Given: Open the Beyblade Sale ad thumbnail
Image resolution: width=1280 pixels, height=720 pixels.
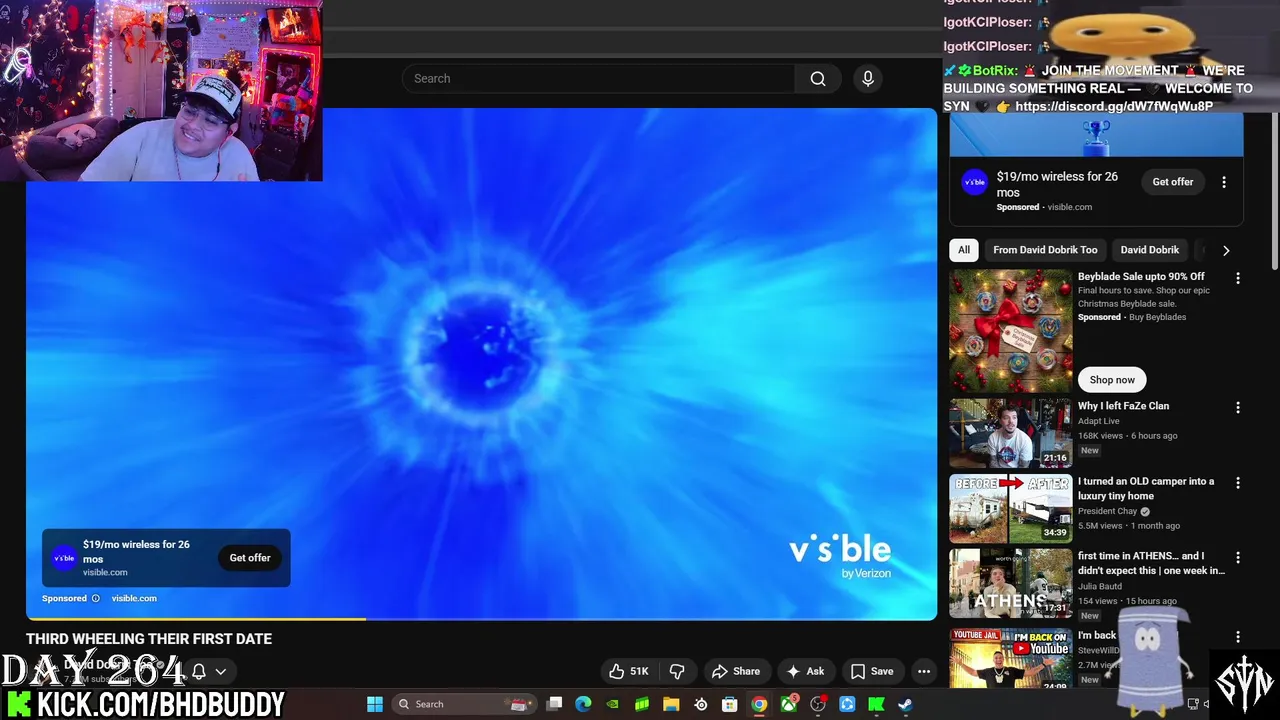Looking at the screenshot, I should click(1010, 331).
